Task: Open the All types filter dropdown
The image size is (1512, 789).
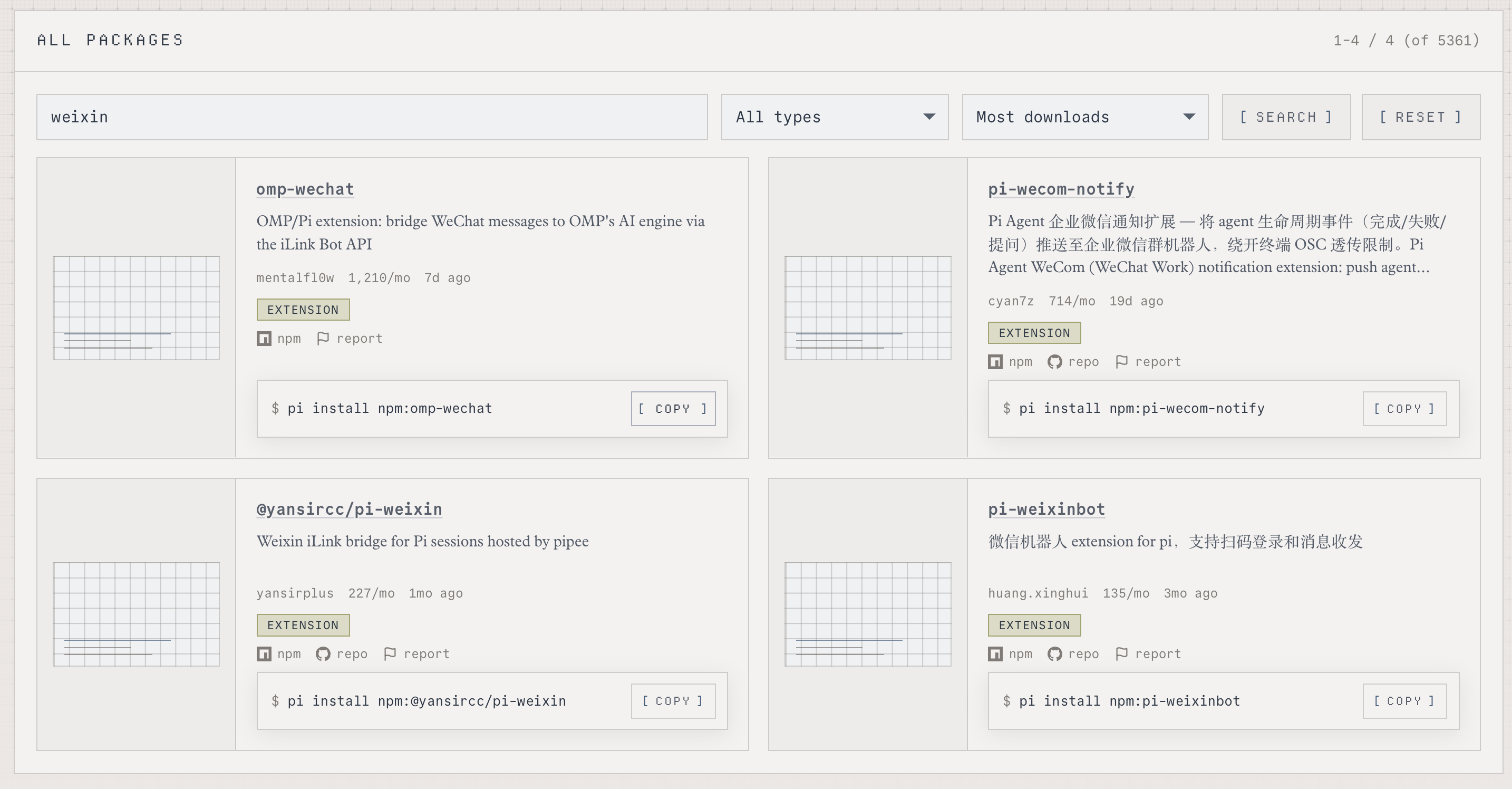Action: [x=835, y=118]
